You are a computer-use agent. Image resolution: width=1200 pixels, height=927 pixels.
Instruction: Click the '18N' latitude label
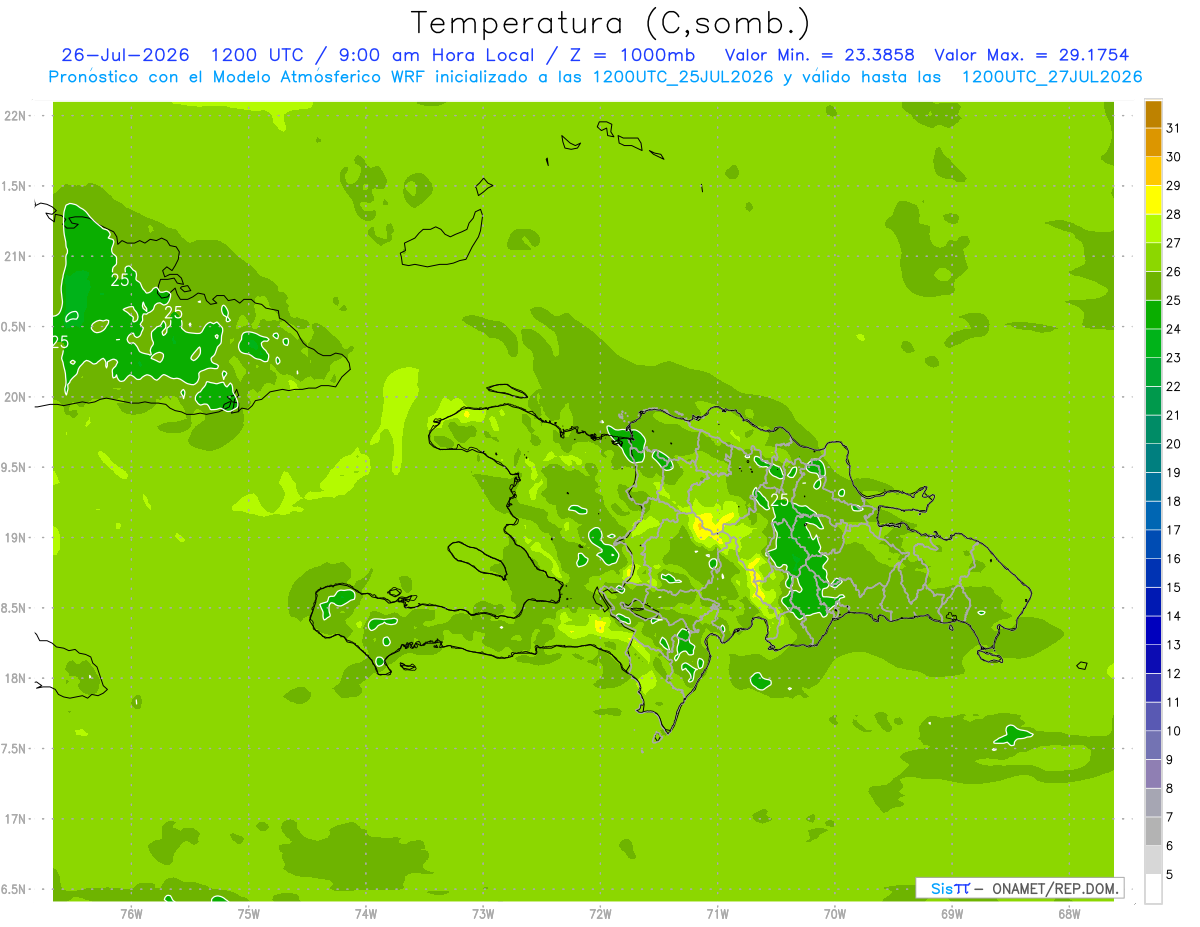click(16, 679)
